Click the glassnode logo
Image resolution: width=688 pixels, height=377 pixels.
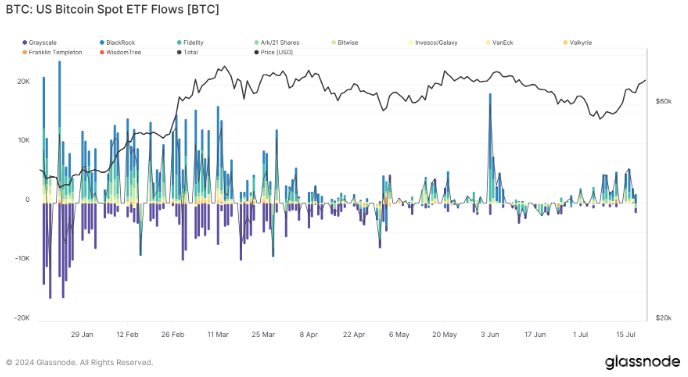pos(642,362)
